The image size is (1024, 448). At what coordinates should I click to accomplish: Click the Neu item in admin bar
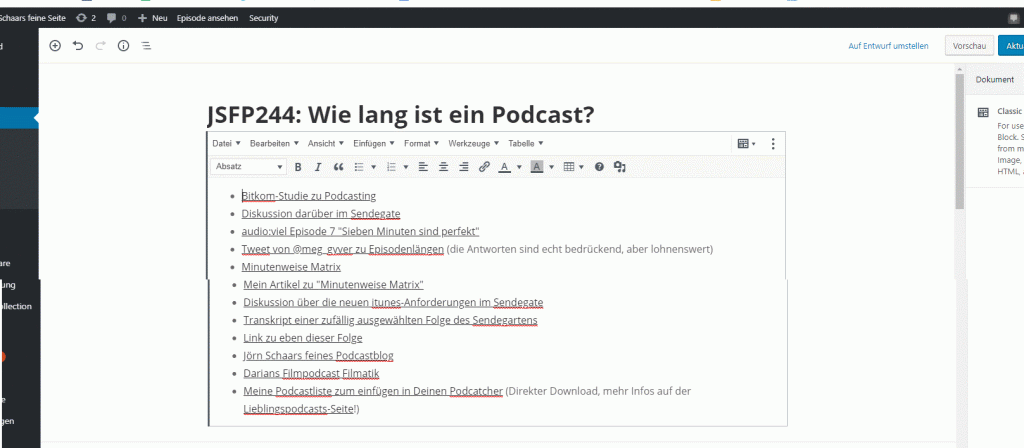[153, 18]
